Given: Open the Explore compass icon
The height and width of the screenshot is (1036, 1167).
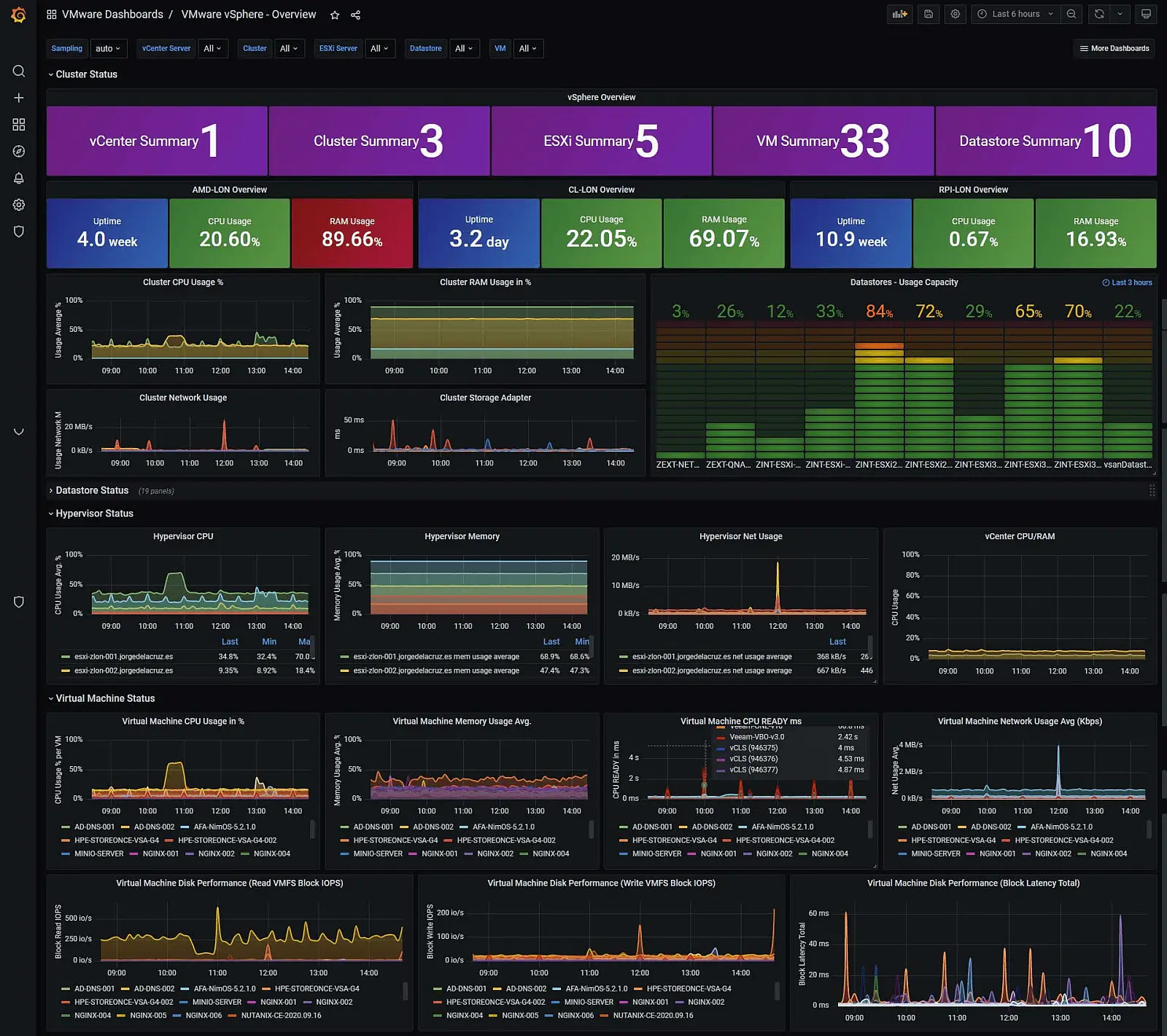Looking at the screenshot, I should (x=19, y=151).
